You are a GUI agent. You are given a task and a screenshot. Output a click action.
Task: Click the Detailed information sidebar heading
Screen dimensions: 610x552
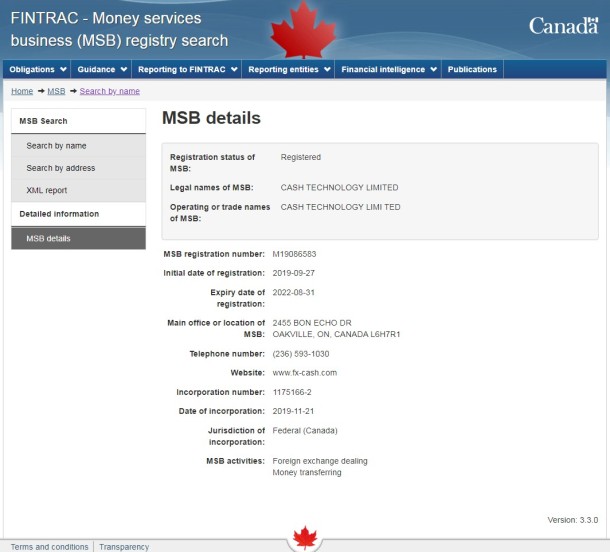click(79, 214)
